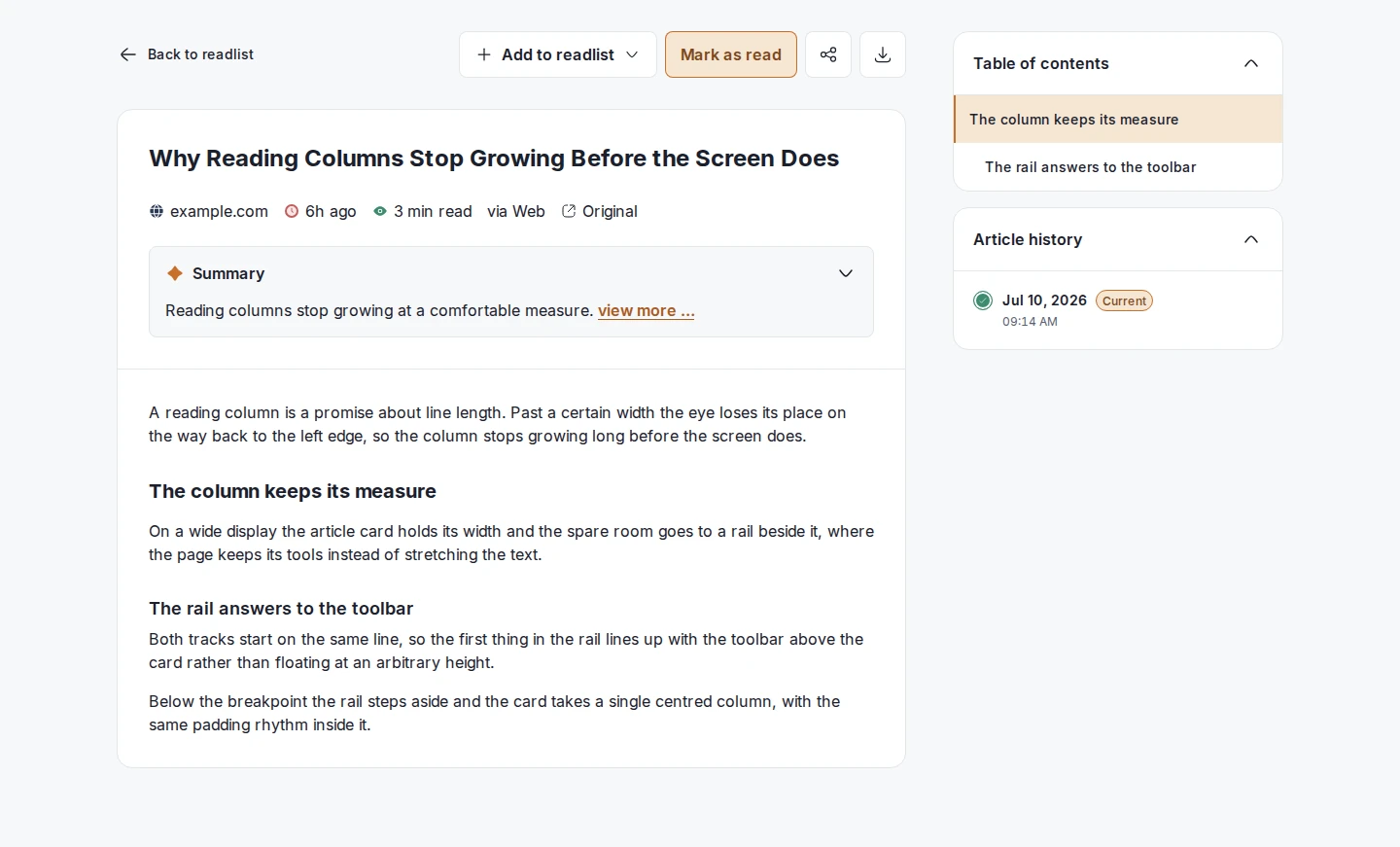Click 'The rail answers to the toolbar' article heading

(281, 609)
